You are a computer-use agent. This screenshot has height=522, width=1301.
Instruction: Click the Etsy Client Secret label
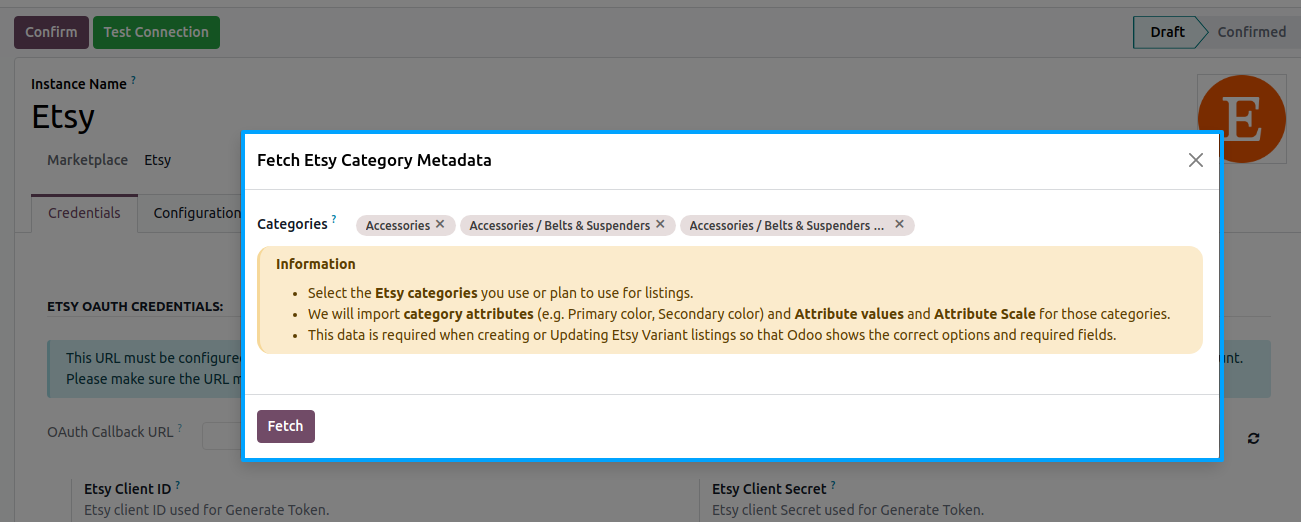click(x=769, y=489)
